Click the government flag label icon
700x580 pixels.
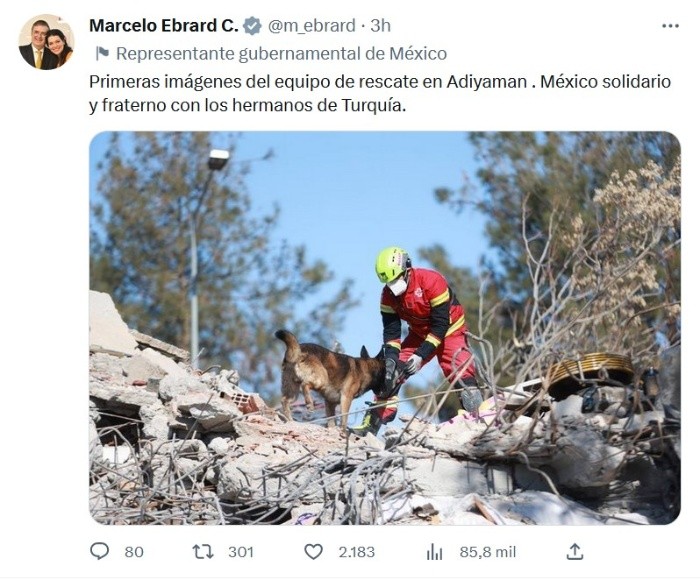pos(102,54)
